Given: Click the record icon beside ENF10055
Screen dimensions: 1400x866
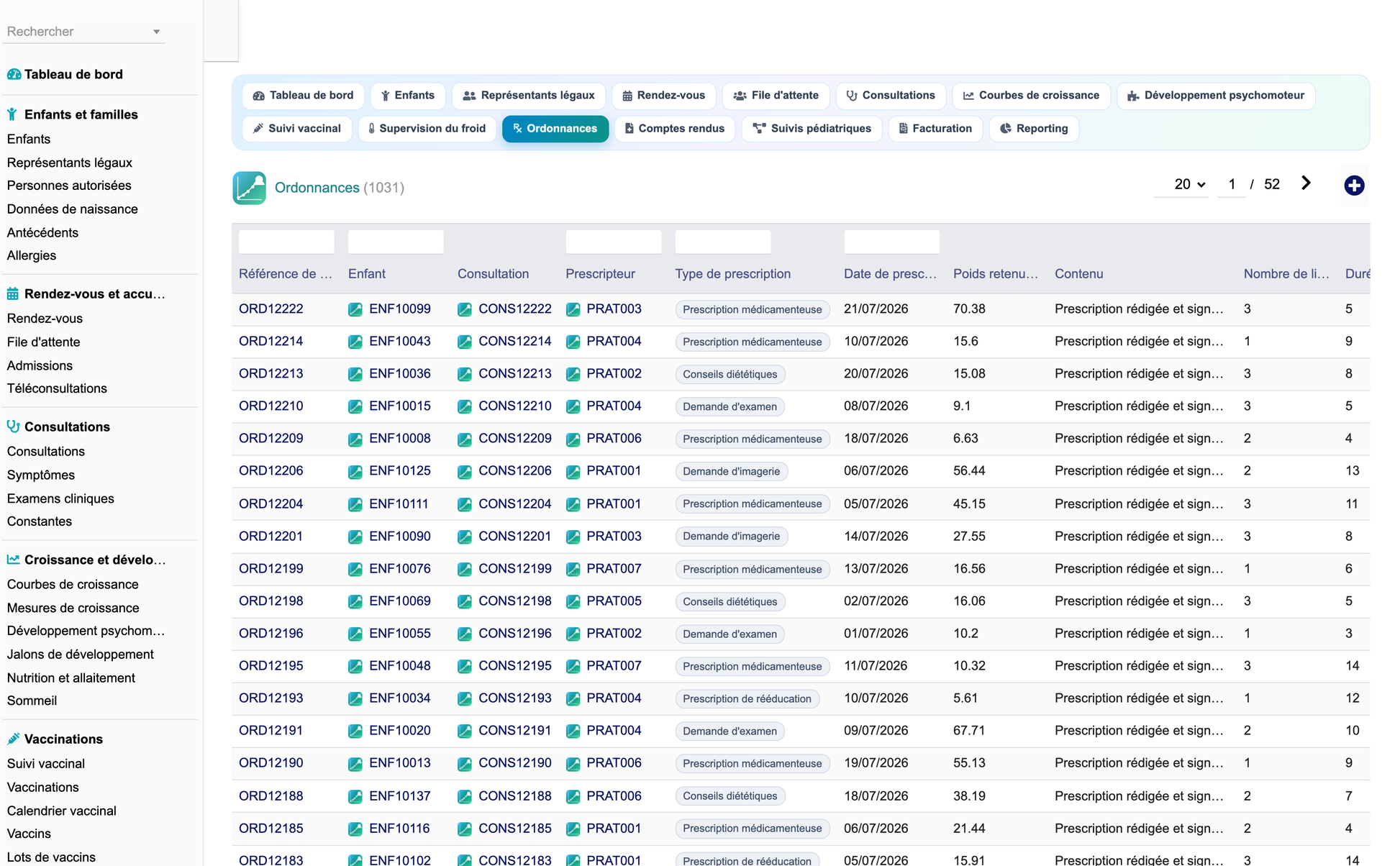Looking at the screenshot, I should (x=355, y=634).
